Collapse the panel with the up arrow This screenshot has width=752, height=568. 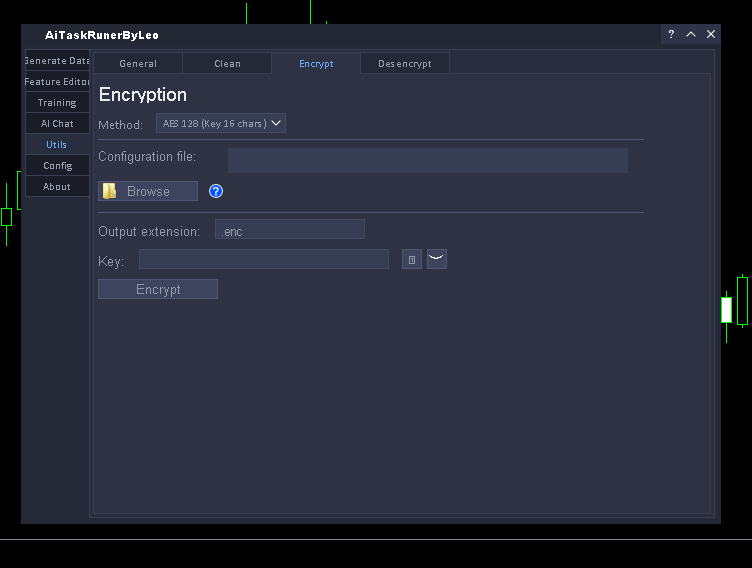(x=691, y=34)
